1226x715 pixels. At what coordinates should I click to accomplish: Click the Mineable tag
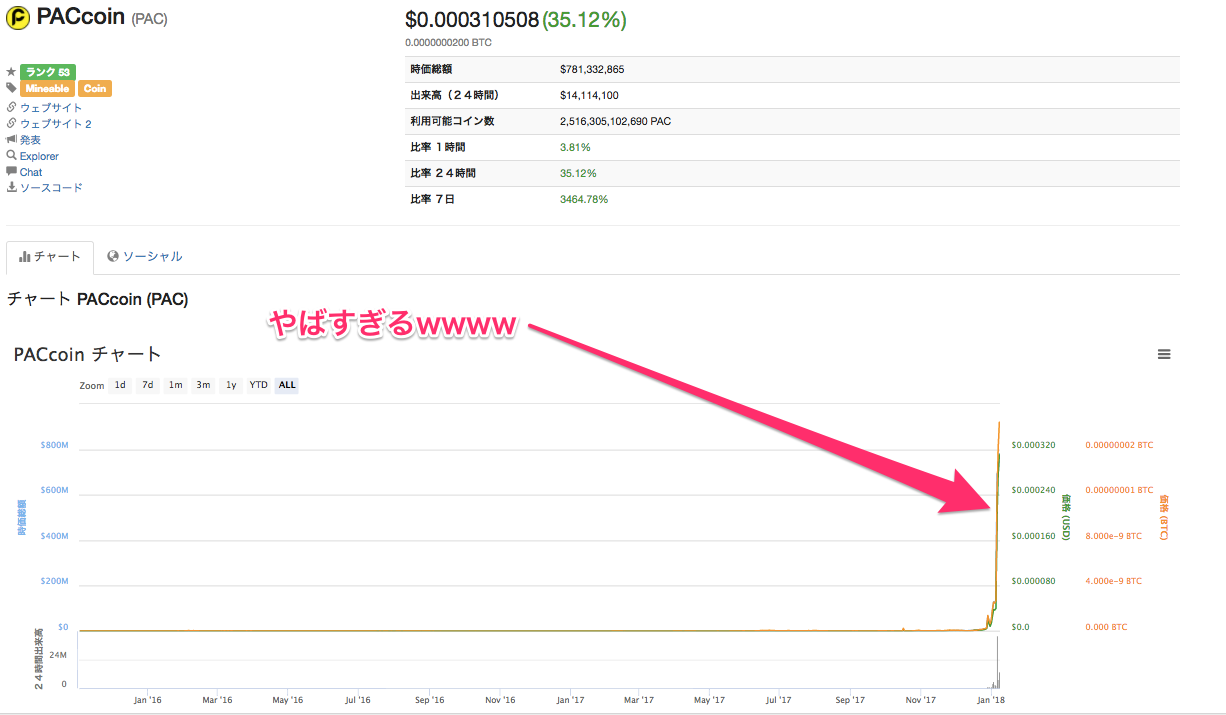[47, 89]
